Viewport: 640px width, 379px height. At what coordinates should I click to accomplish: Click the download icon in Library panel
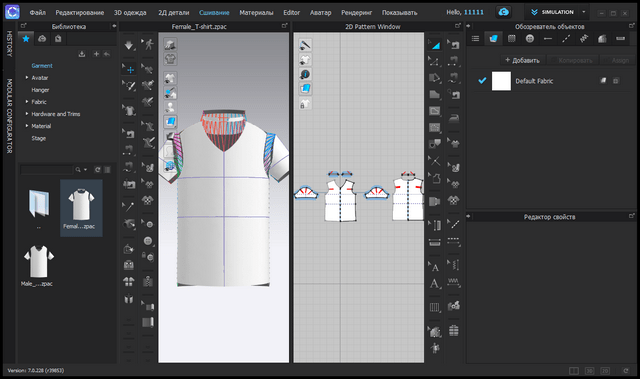click(x=82, y=54)
